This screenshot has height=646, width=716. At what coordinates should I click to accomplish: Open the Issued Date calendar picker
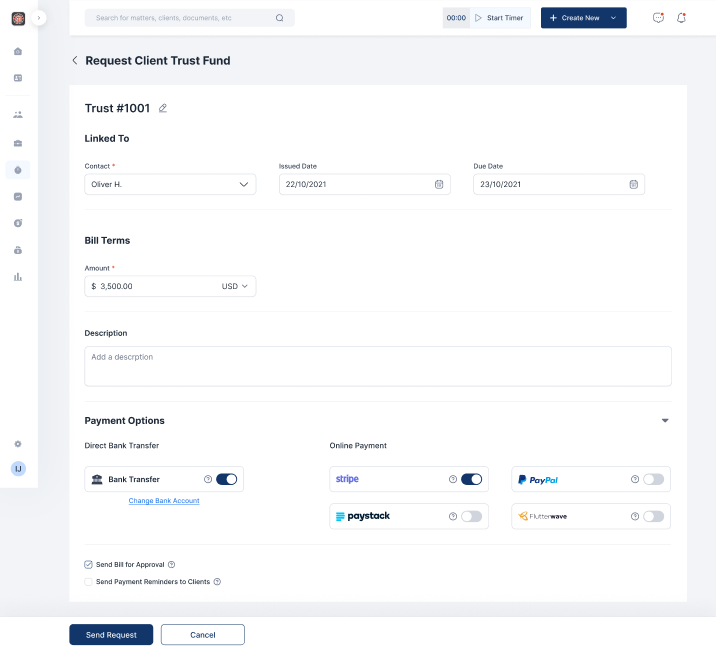pyautogui.click(x=439, y=184)
